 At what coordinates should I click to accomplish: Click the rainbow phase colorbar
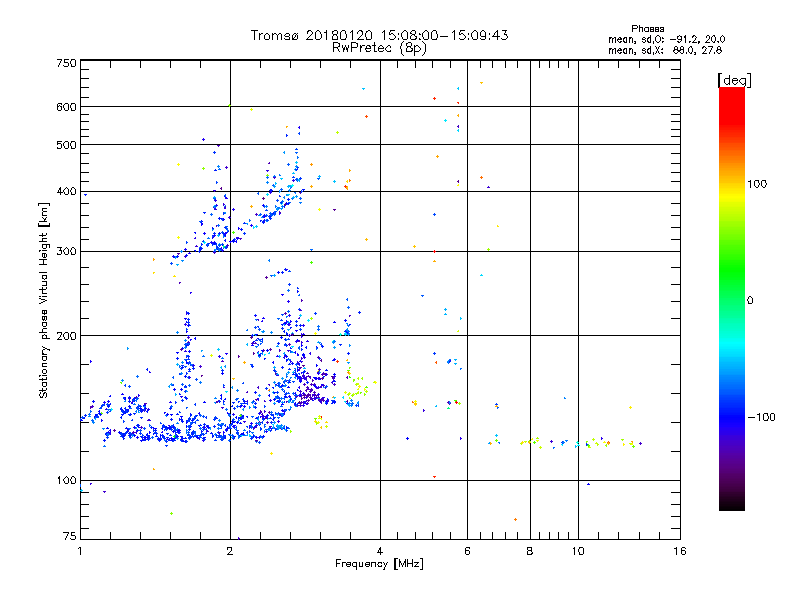[x=732, y=298]
